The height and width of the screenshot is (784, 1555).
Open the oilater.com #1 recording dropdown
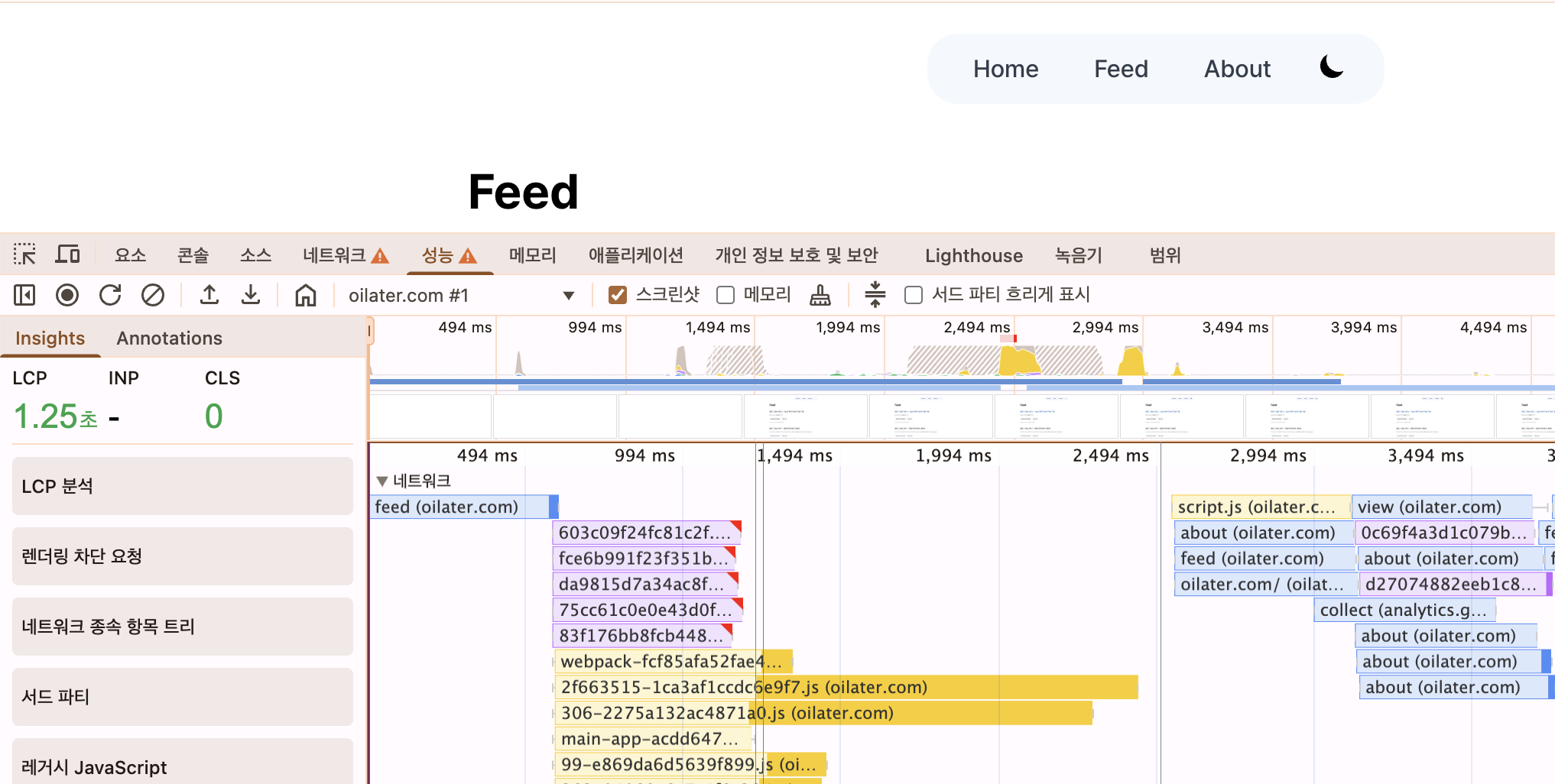462,296
